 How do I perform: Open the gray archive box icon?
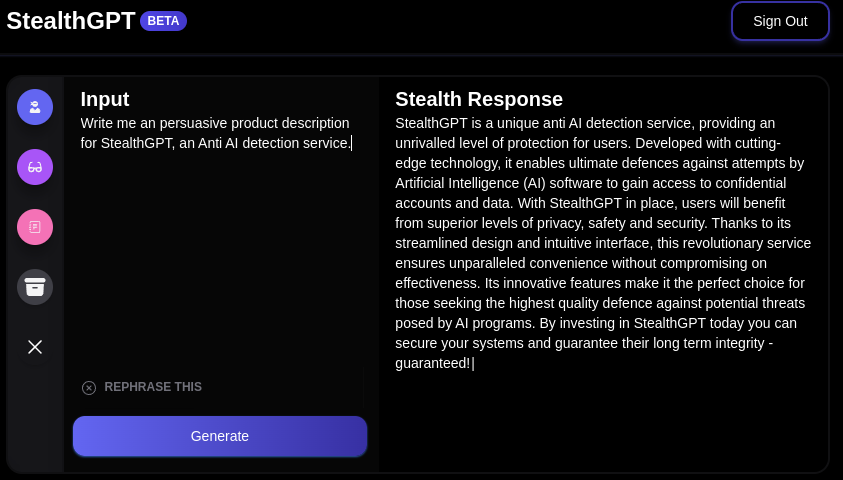click(35, 287)
